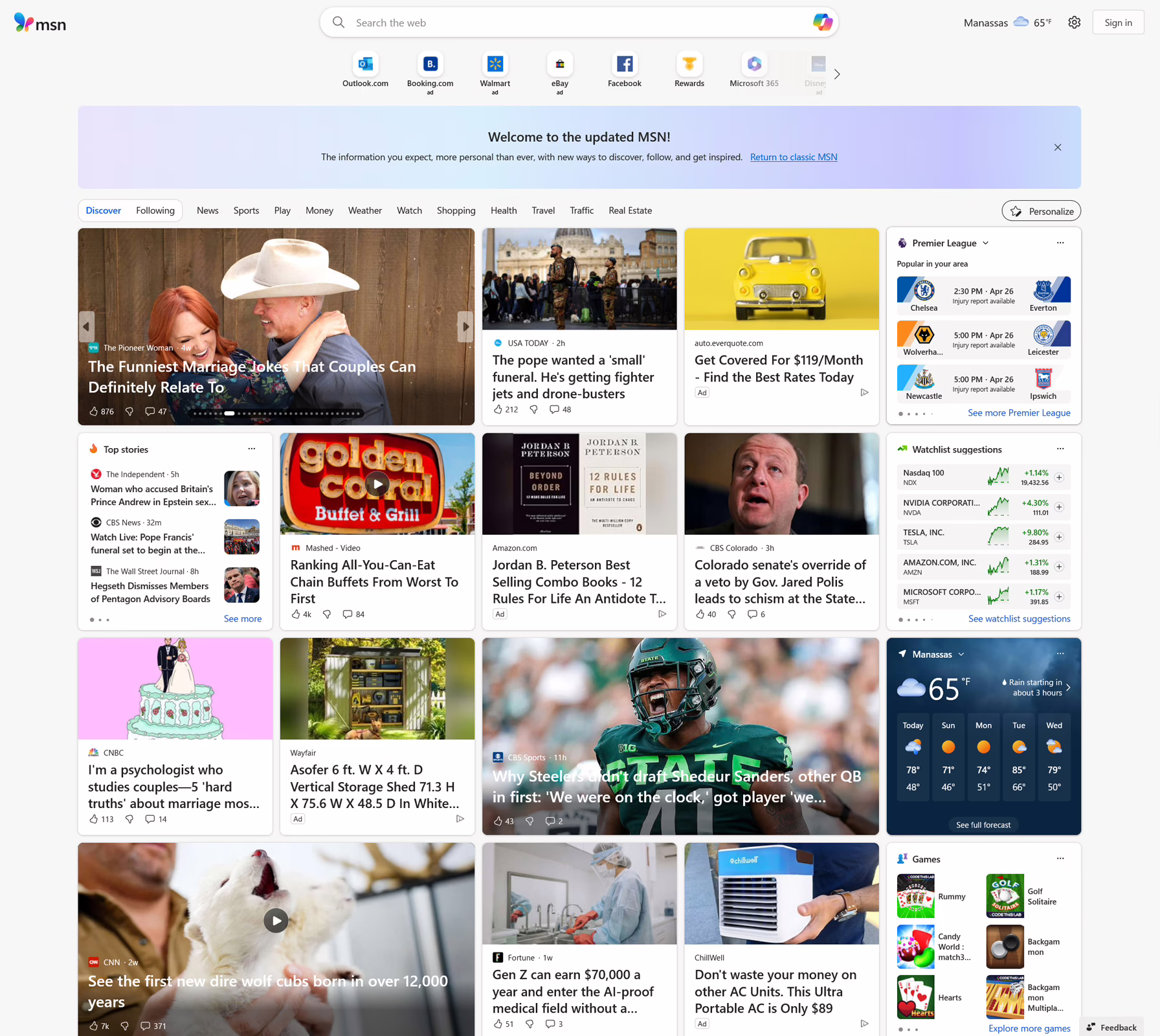
Task: Add Amazon.com, Inc. to watchlist
Action: (1059, 567)
